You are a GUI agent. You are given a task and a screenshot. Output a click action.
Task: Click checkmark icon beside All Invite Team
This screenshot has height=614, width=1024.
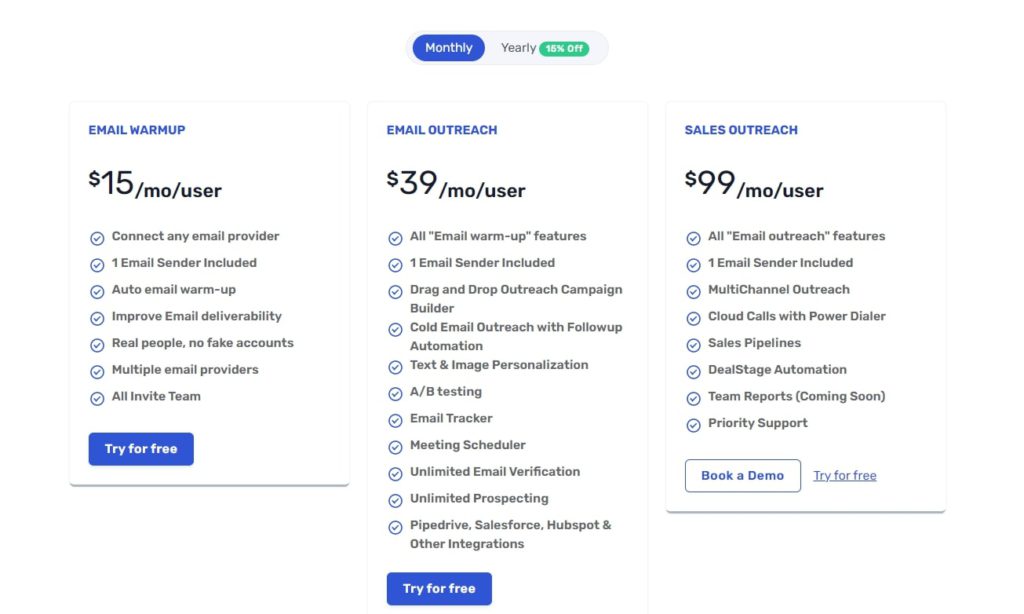point(97,398)
